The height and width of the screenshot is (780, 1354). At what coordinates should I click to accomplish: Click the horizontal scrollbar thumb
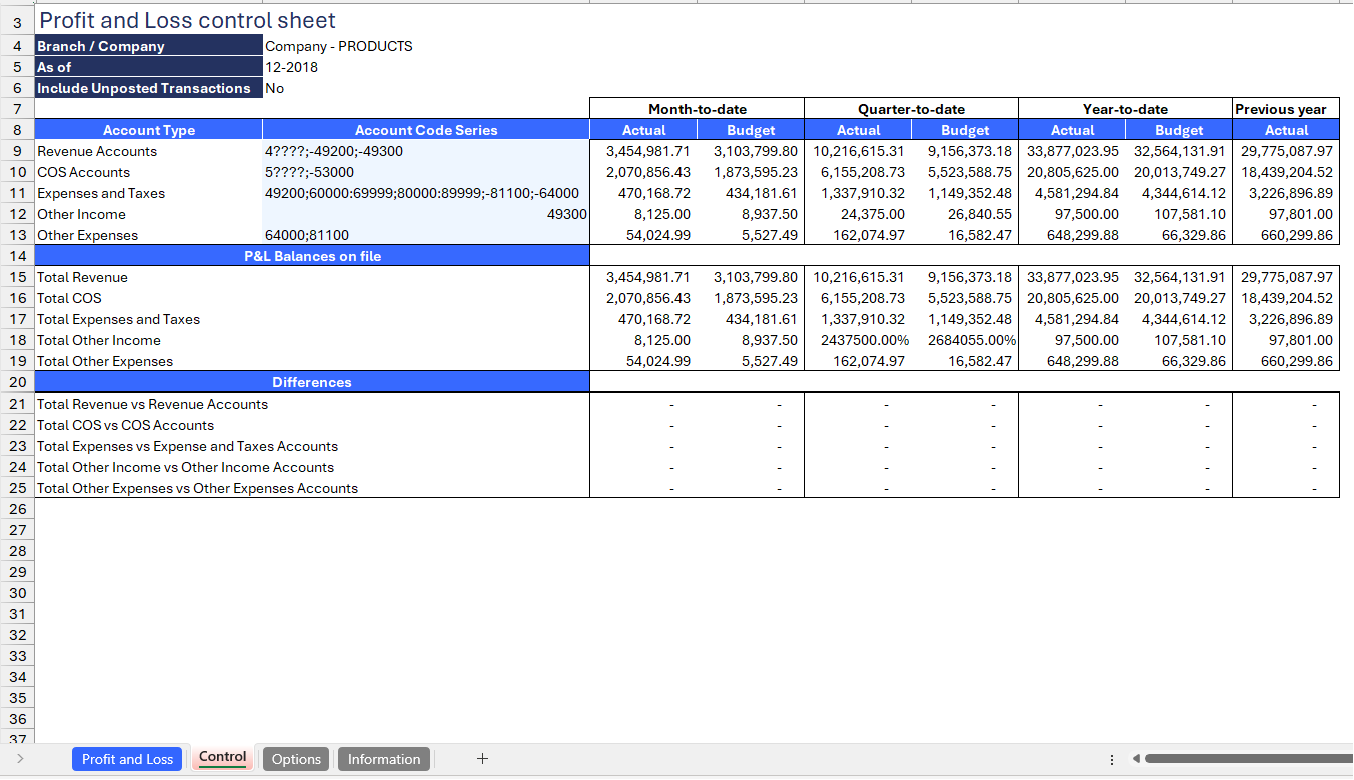point(1248,759)
